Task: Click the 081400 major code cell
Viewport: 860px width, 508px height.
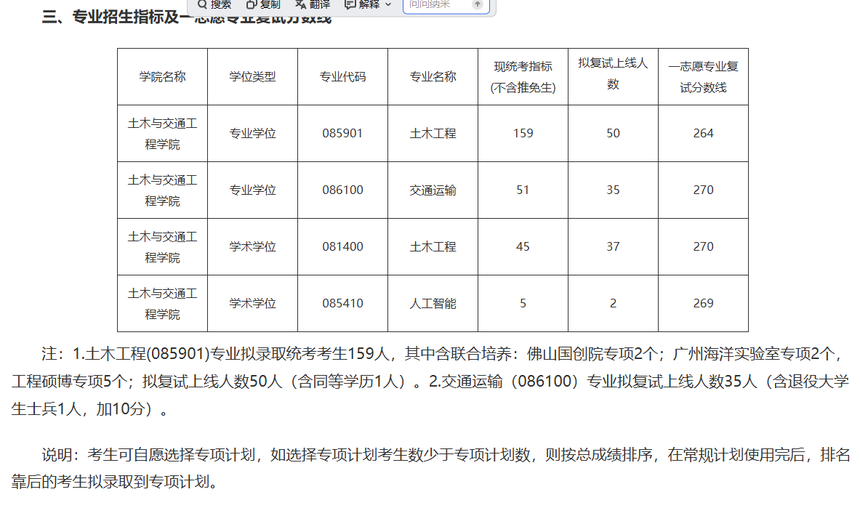Action: (342, 246)
